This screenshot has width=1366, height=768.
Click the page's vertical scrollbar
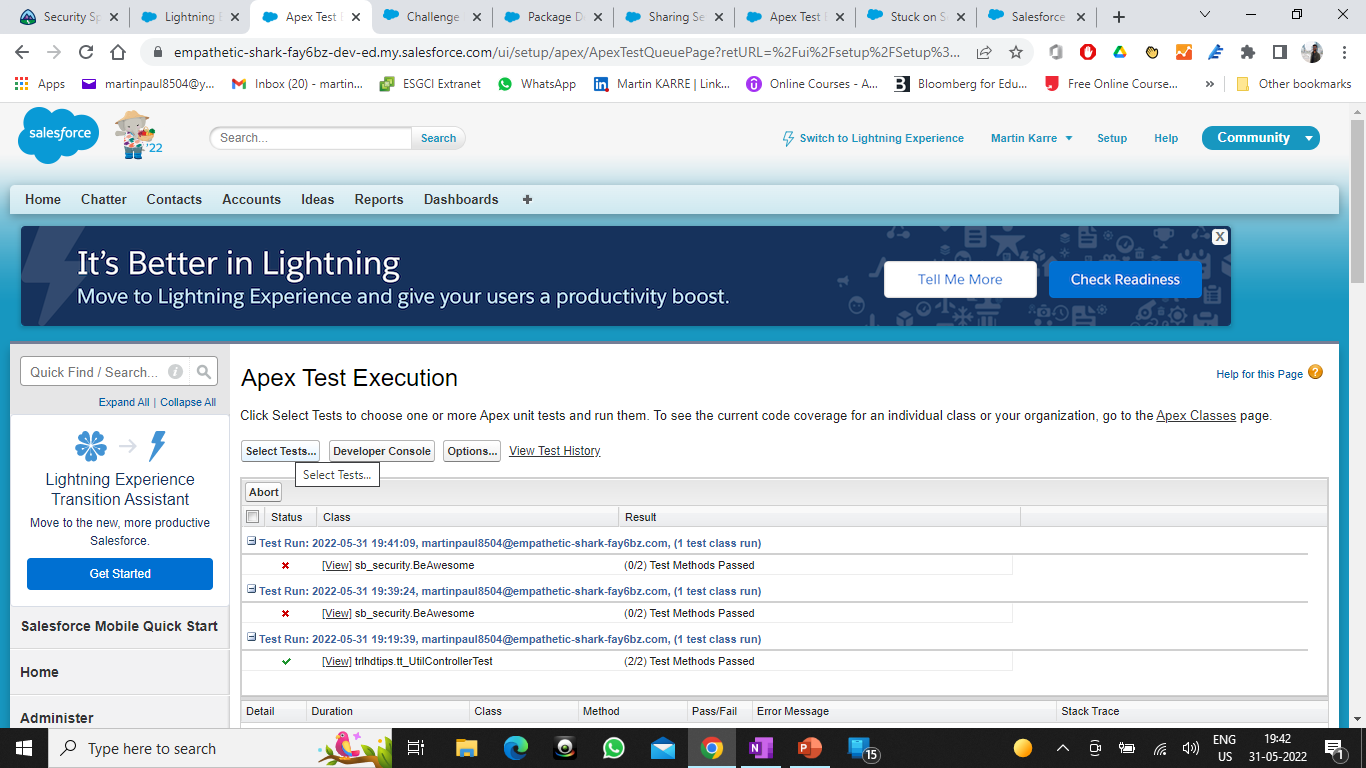click(x=1357, y=200)
